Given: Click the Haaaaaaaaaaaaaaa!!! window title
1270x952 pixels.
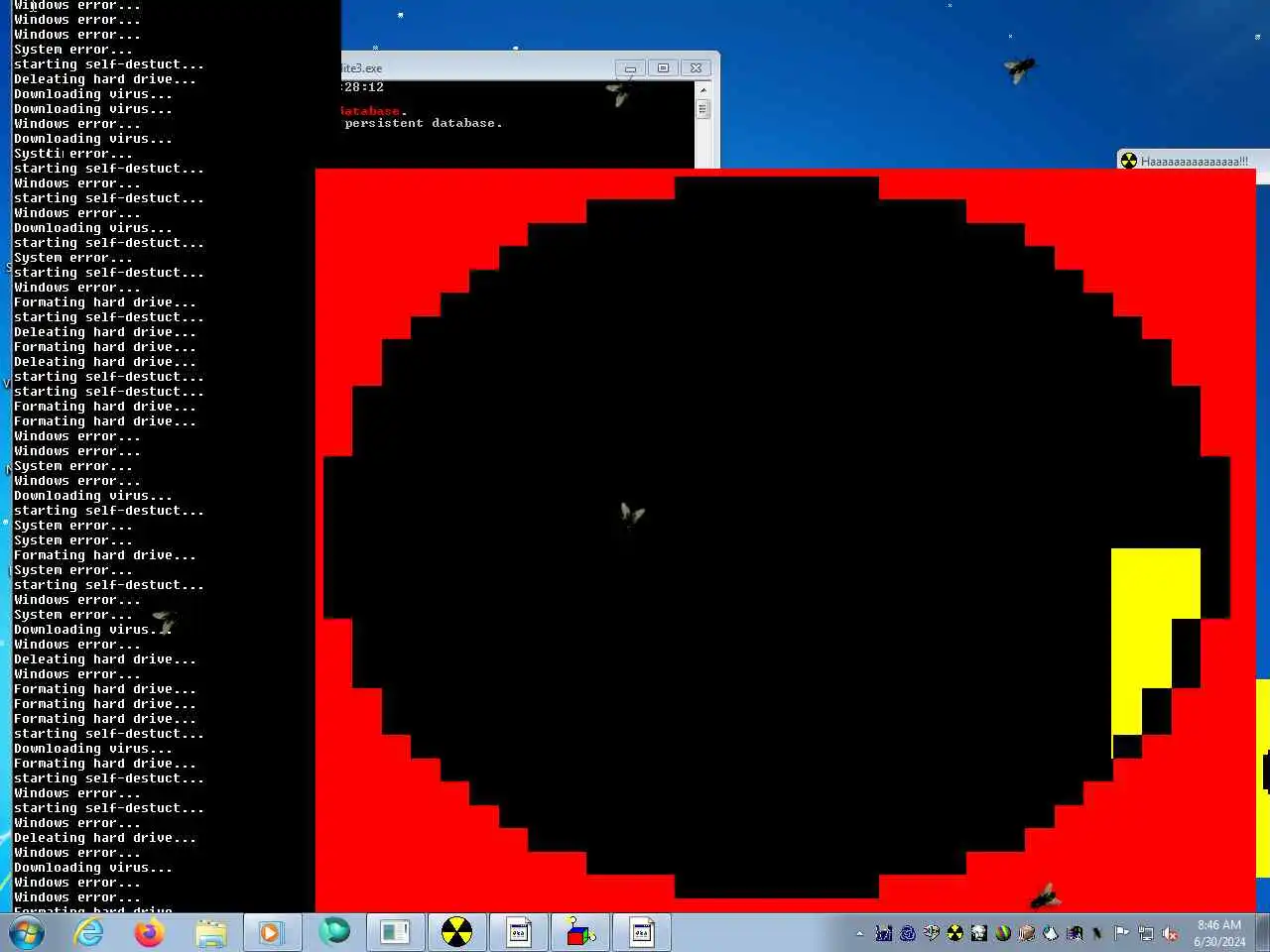Looking at the screenshot, I should 1195,161.
